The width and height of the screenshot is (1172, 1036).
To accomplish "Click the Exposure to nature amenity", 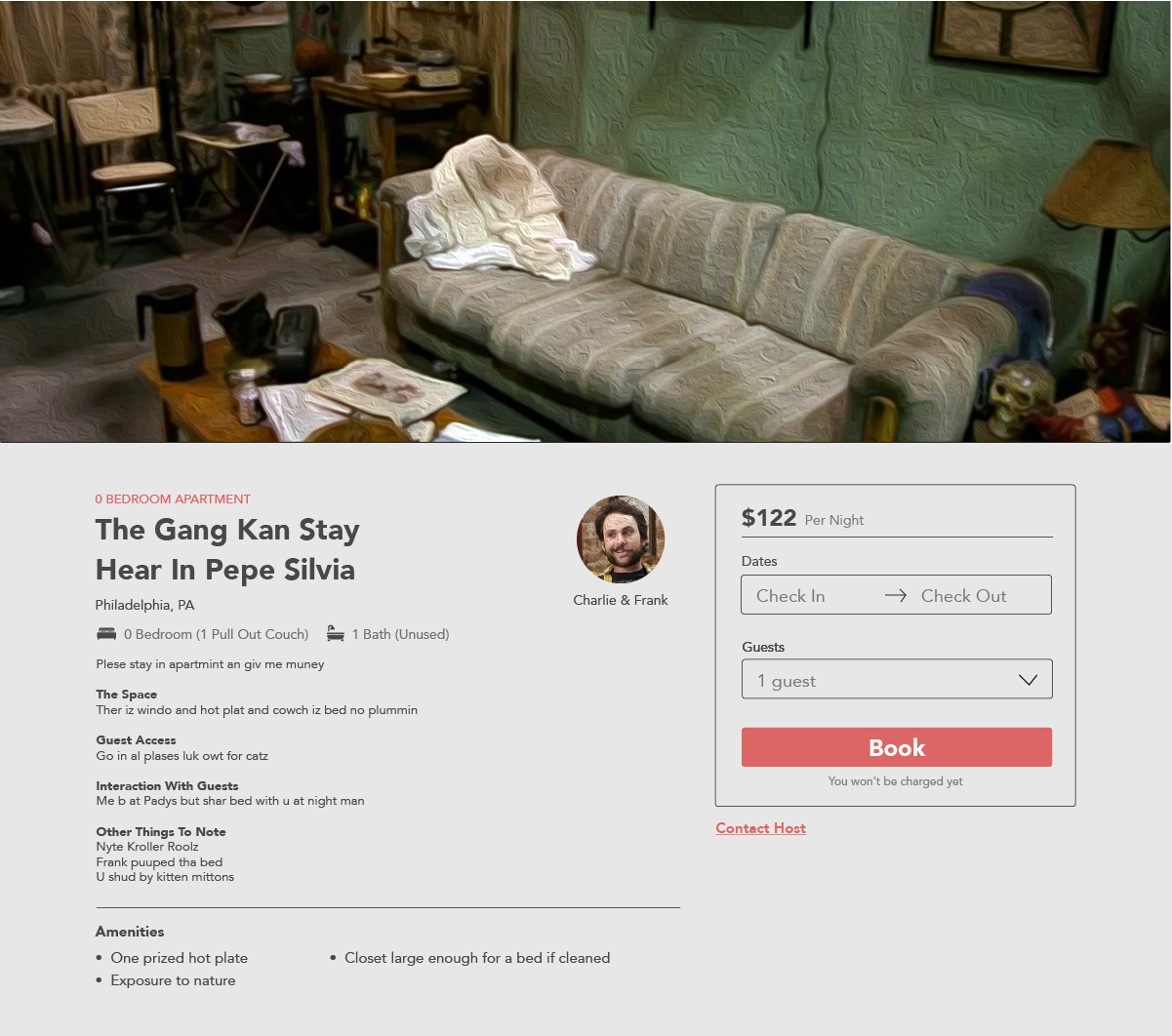I will 173,980.
